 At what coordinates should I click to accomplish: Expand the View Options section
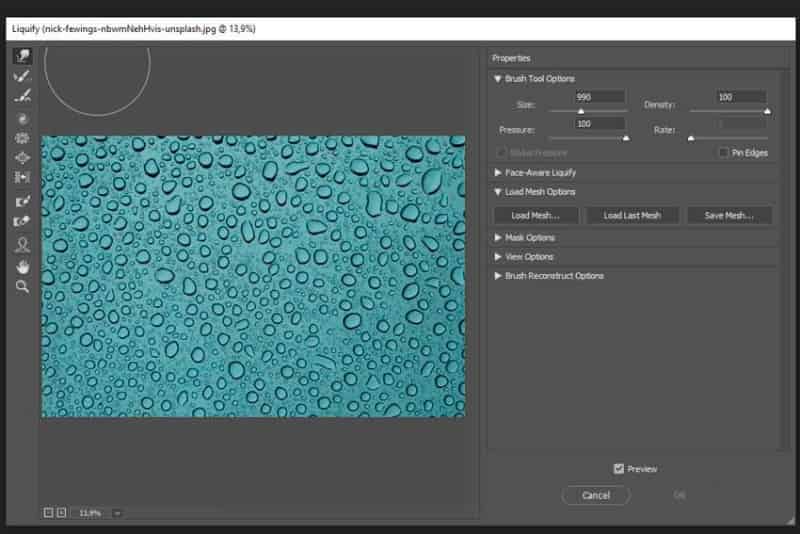pyautogui.click(x=497, y=257)
